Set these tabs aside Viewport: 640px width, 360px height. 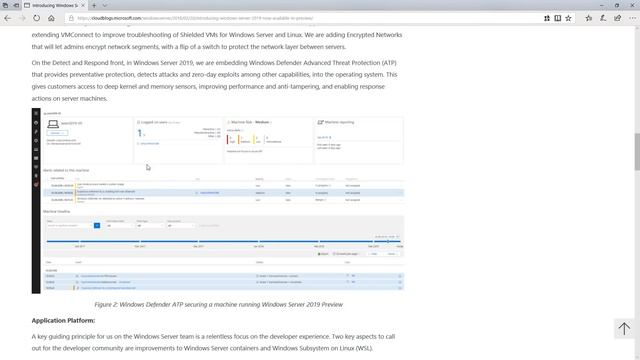click(x=16, y=5)
